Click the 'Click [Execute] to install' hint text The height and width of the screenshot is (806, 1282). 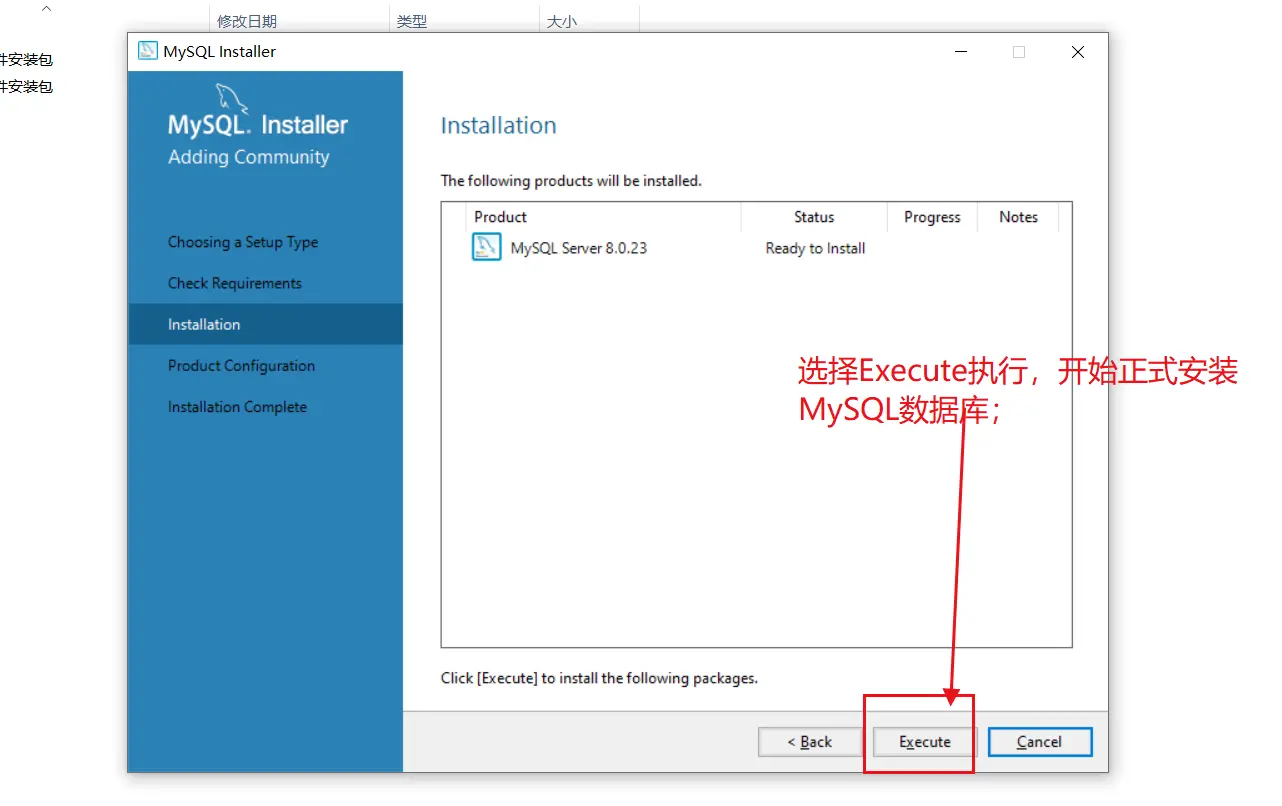(x=599, y=678)
